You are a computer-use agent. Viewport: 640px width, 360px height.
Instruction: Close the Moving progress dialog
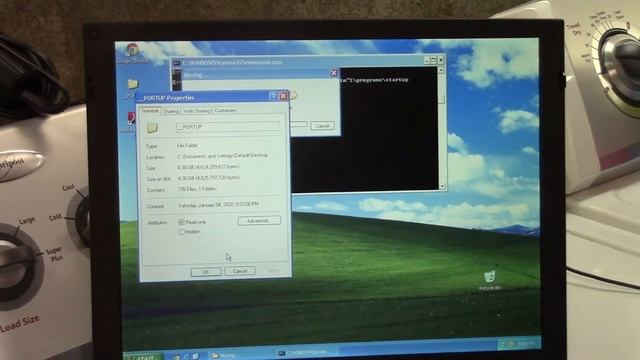point(333,73)
